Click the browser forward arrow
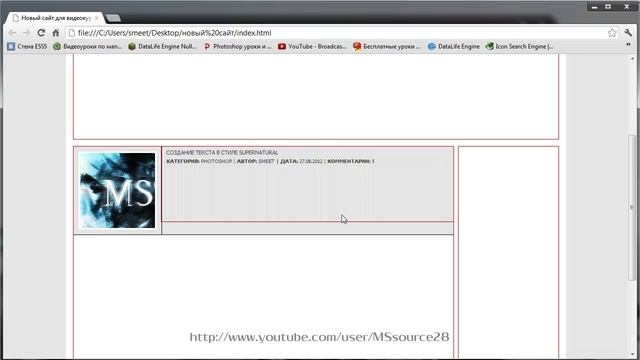Screen dimensions: 640x360 click(27, 33)
